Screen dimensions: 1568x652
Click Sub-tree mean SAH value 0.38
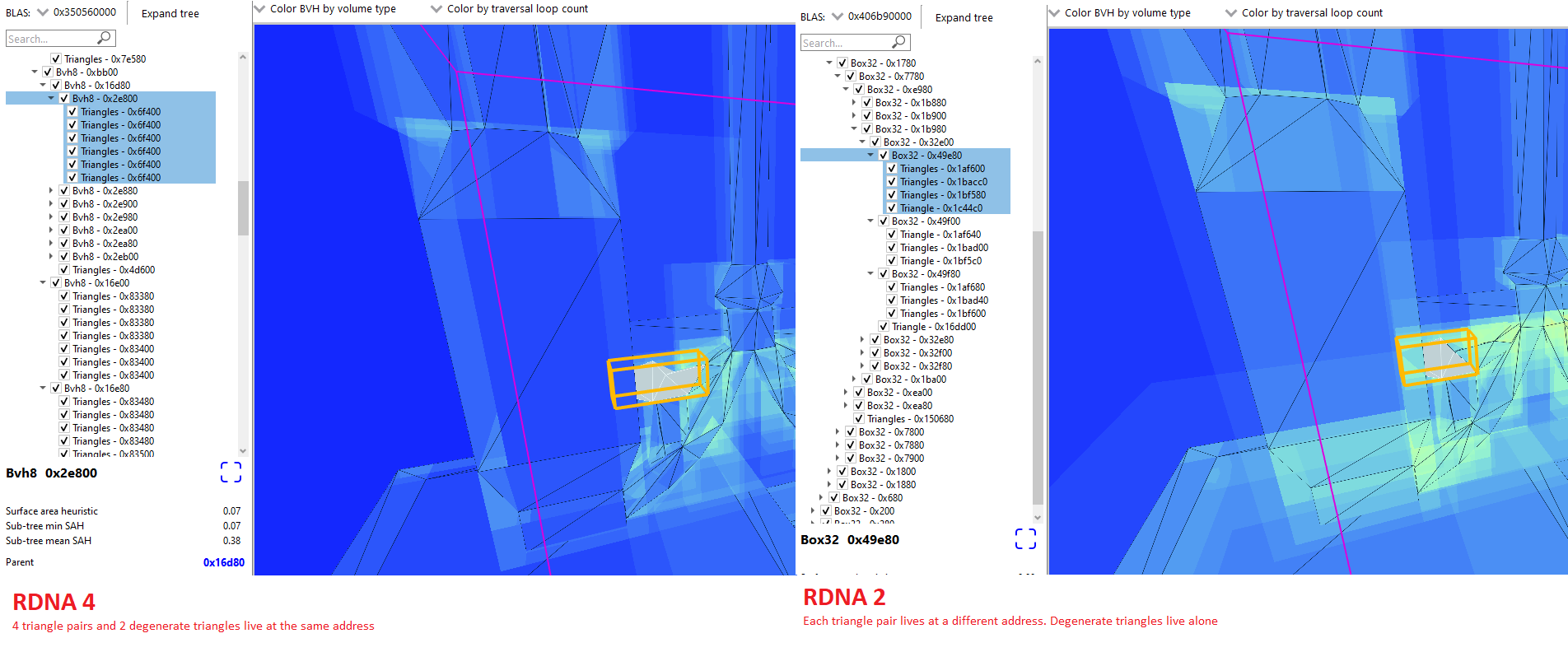[x=232, y=541]
